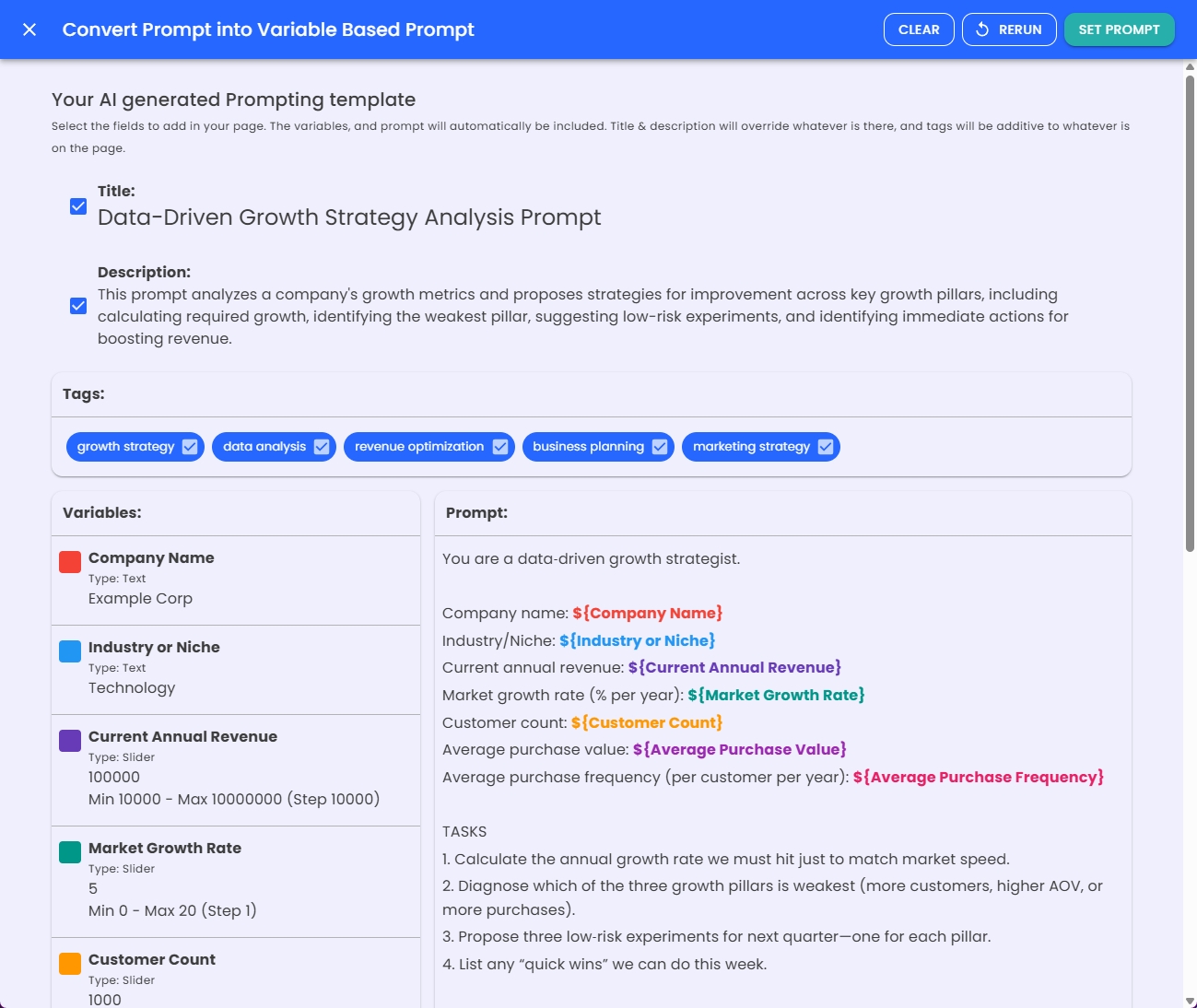Screen dimensions: 1197x1008
Task: Click the Technology default value
Action: [x=132, y=688]
